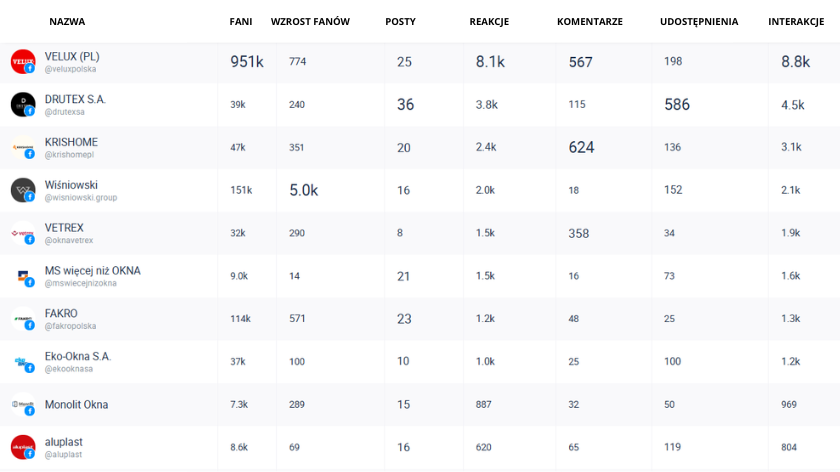Sort table by WZROST FANÓW header
Image resolution: width=840 pixels, height=472 pixels.
[310, 21]
